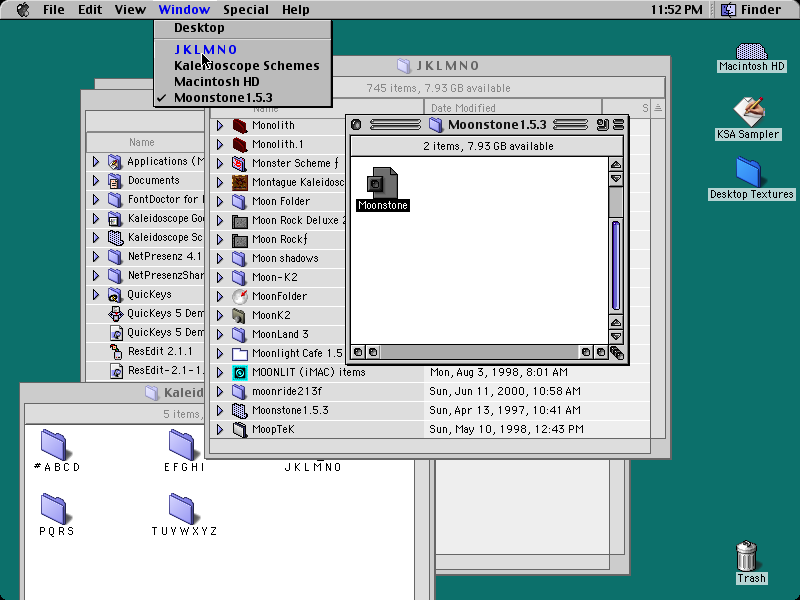Expand Documents folder triangle
This screenshot has width=800, height=600.
click(x=95, y=180)
